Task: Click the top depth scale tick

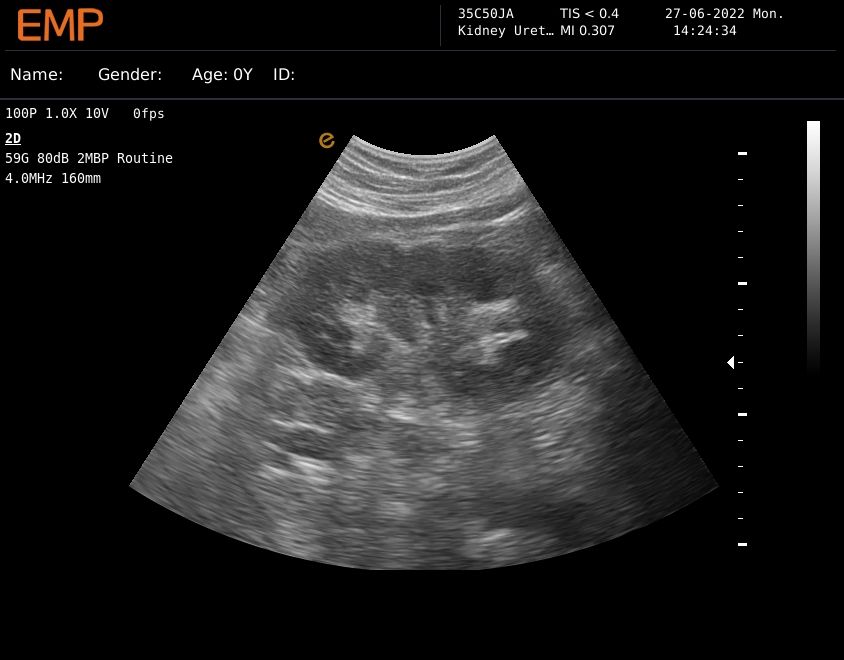Action: pyautogui.click(x=742, y=154)
